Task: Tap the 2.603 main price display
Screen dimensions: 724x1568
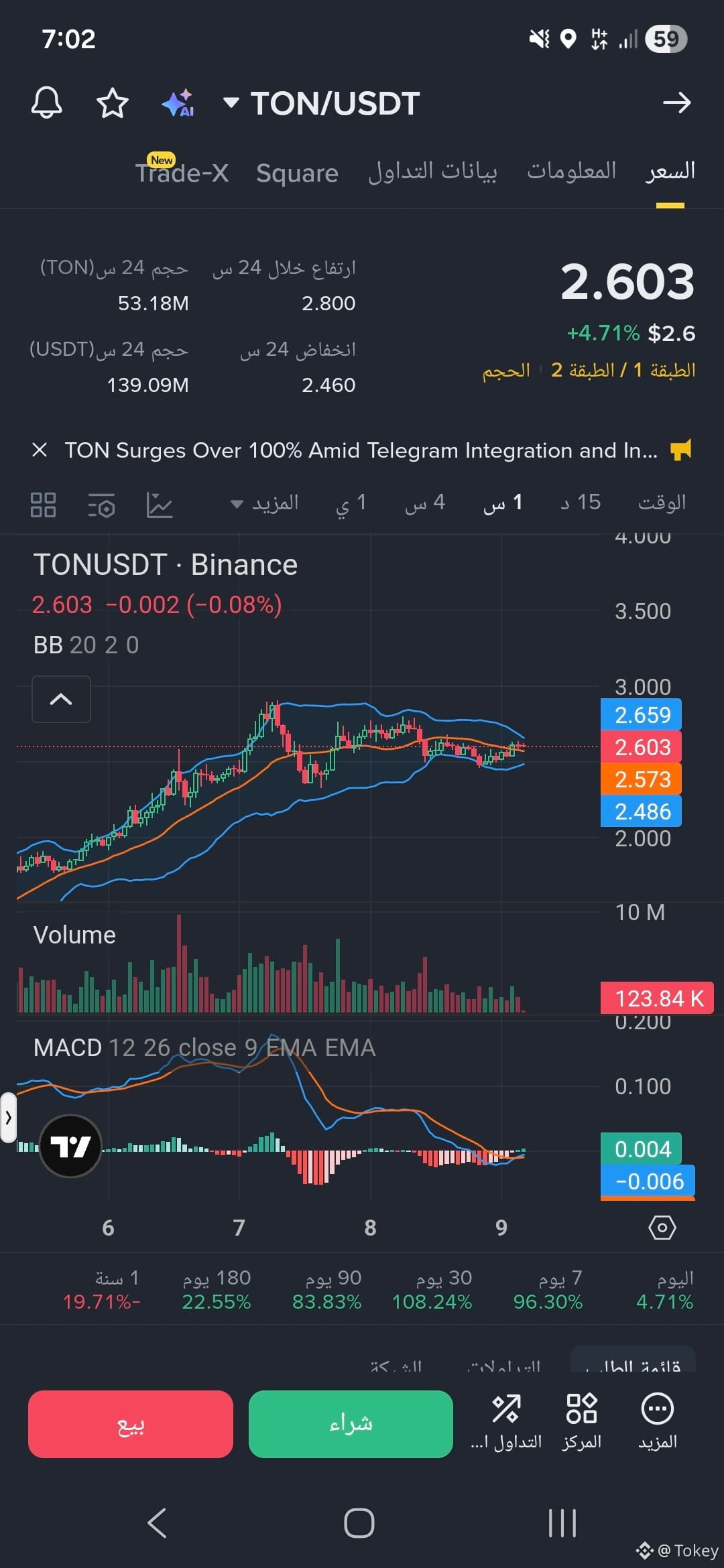Action: click(x=627, y=281)
